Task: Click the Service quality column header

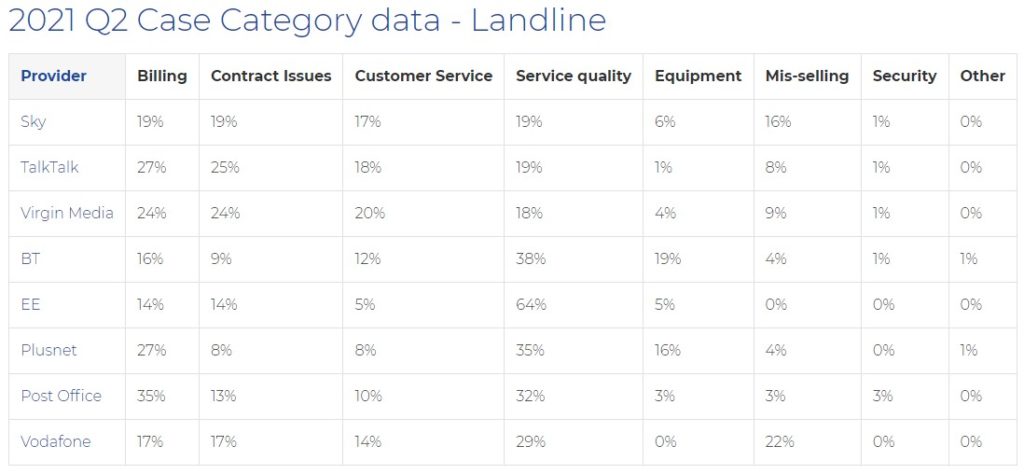Action: [573, 76]
